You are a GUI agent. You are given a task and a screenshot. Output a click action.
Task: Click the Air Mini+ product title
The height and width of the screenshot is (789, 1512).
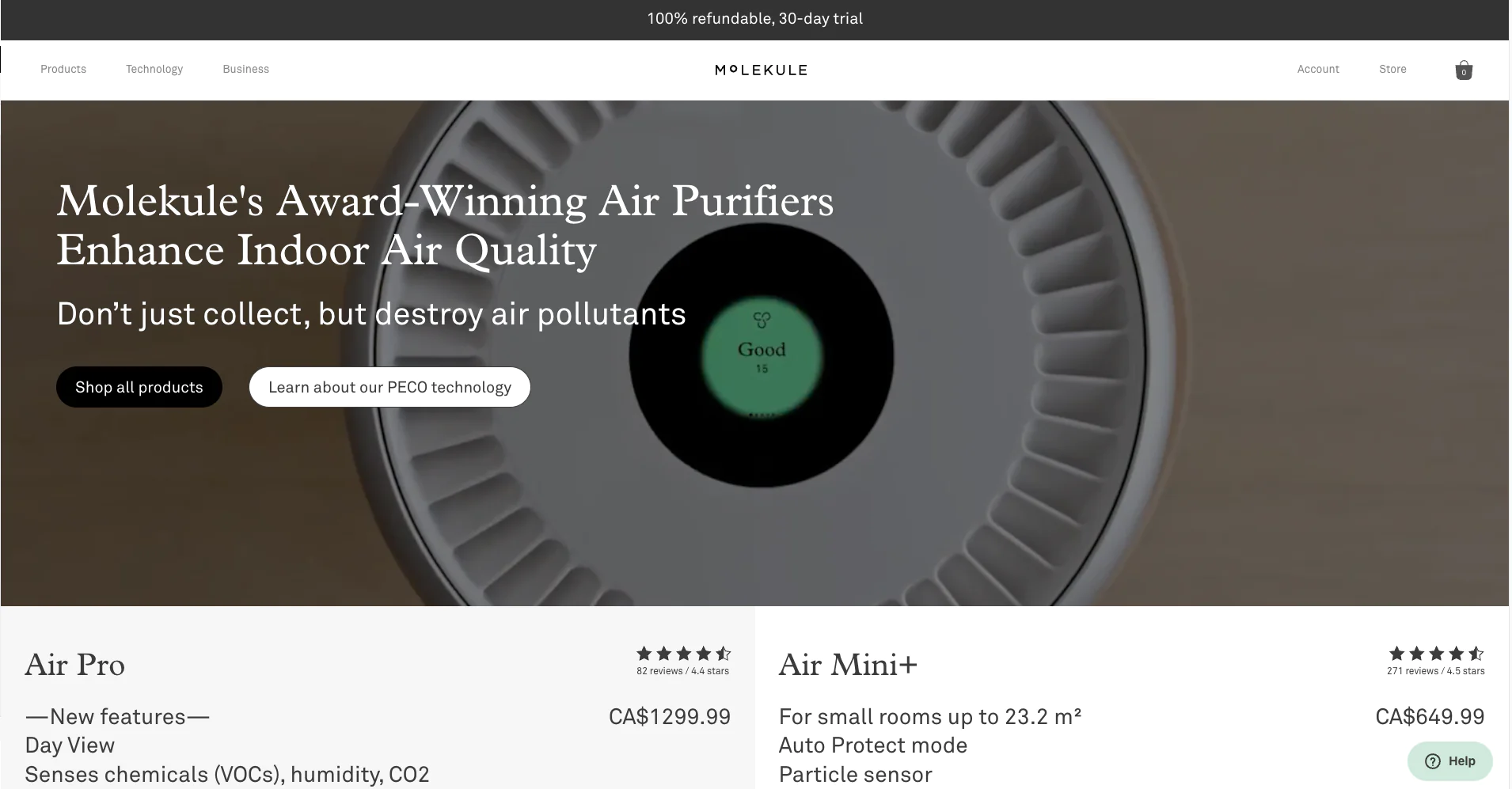click(x=848, y=665)
